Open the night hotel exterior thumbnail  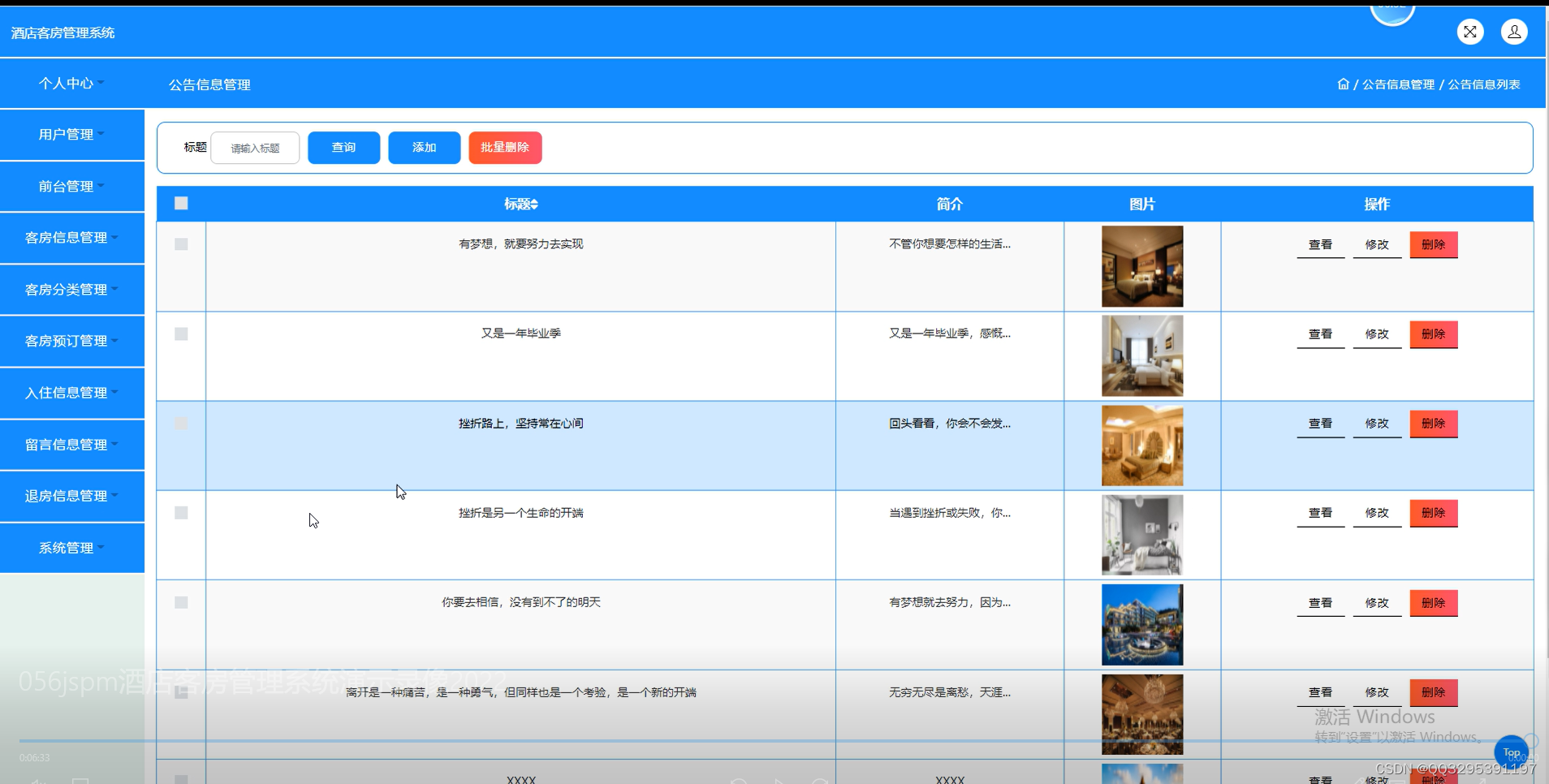tap(1142, 625)
